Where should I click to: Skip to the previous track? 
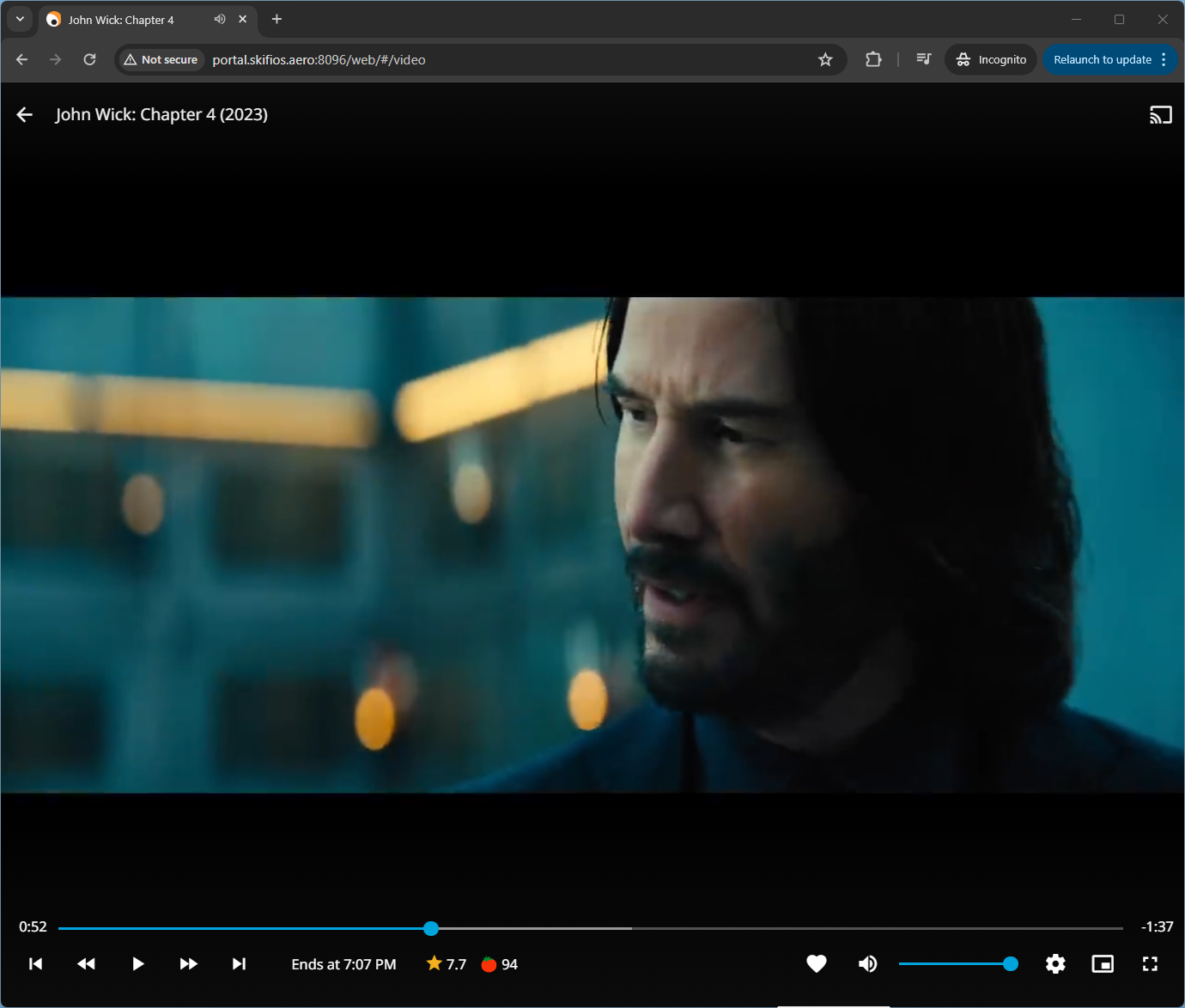pos(35,964)
